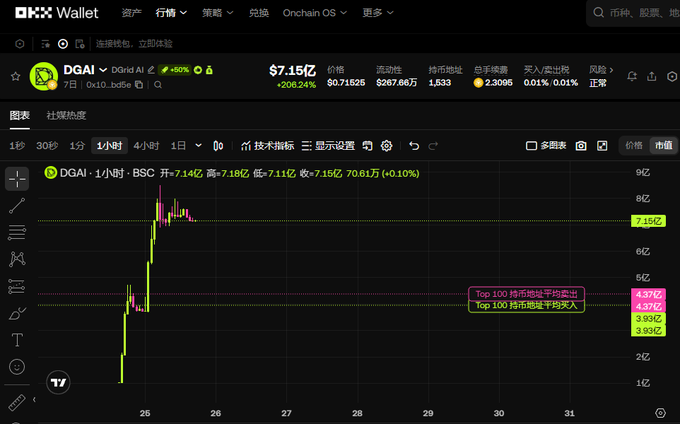
Task: Open chart axis settings gear bottom right
Action: point(660,413)
